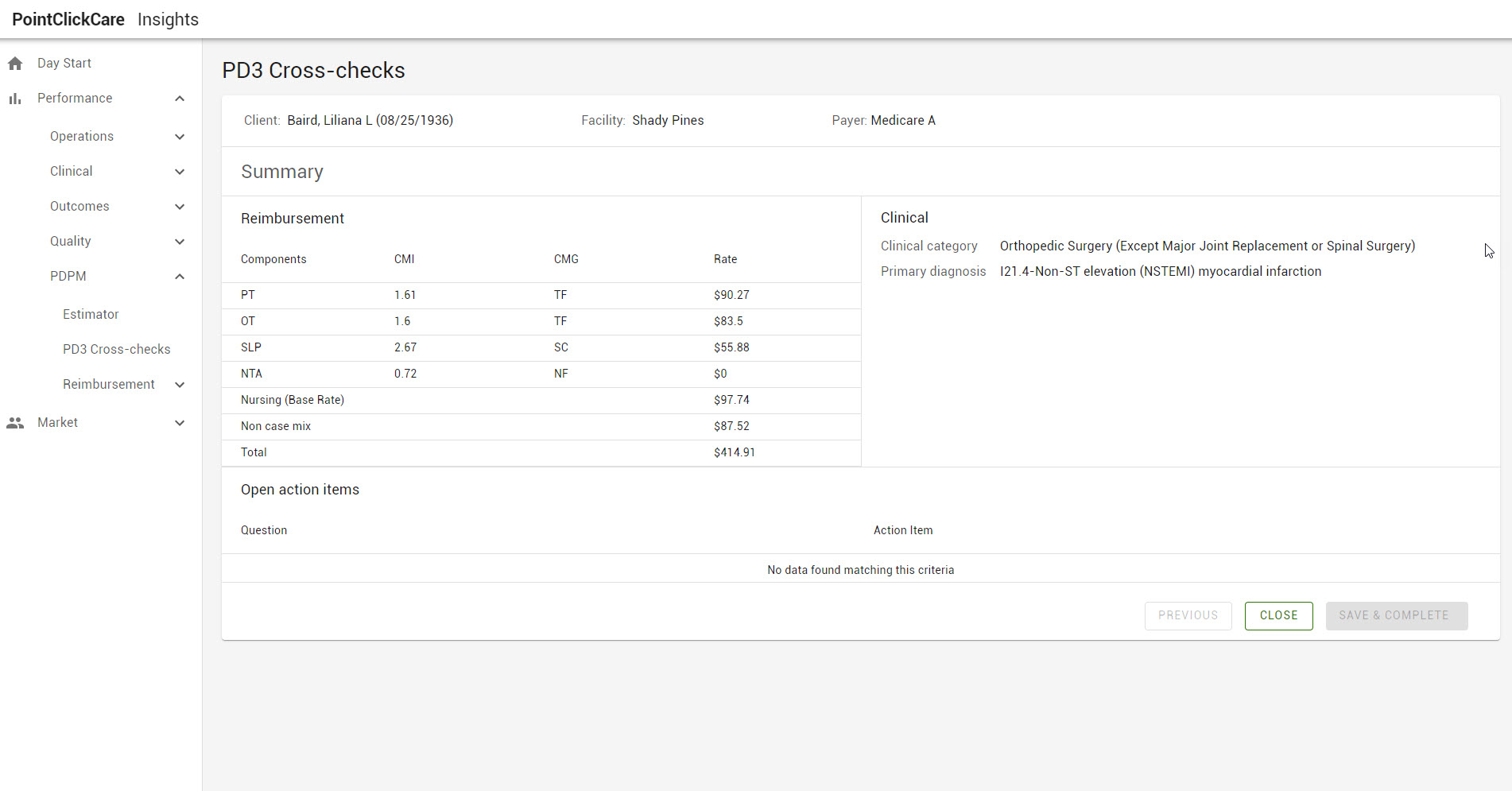Click the I21.4 primary diagnosis text
The image size is (1512, 791).
(x=1161, y=271)
